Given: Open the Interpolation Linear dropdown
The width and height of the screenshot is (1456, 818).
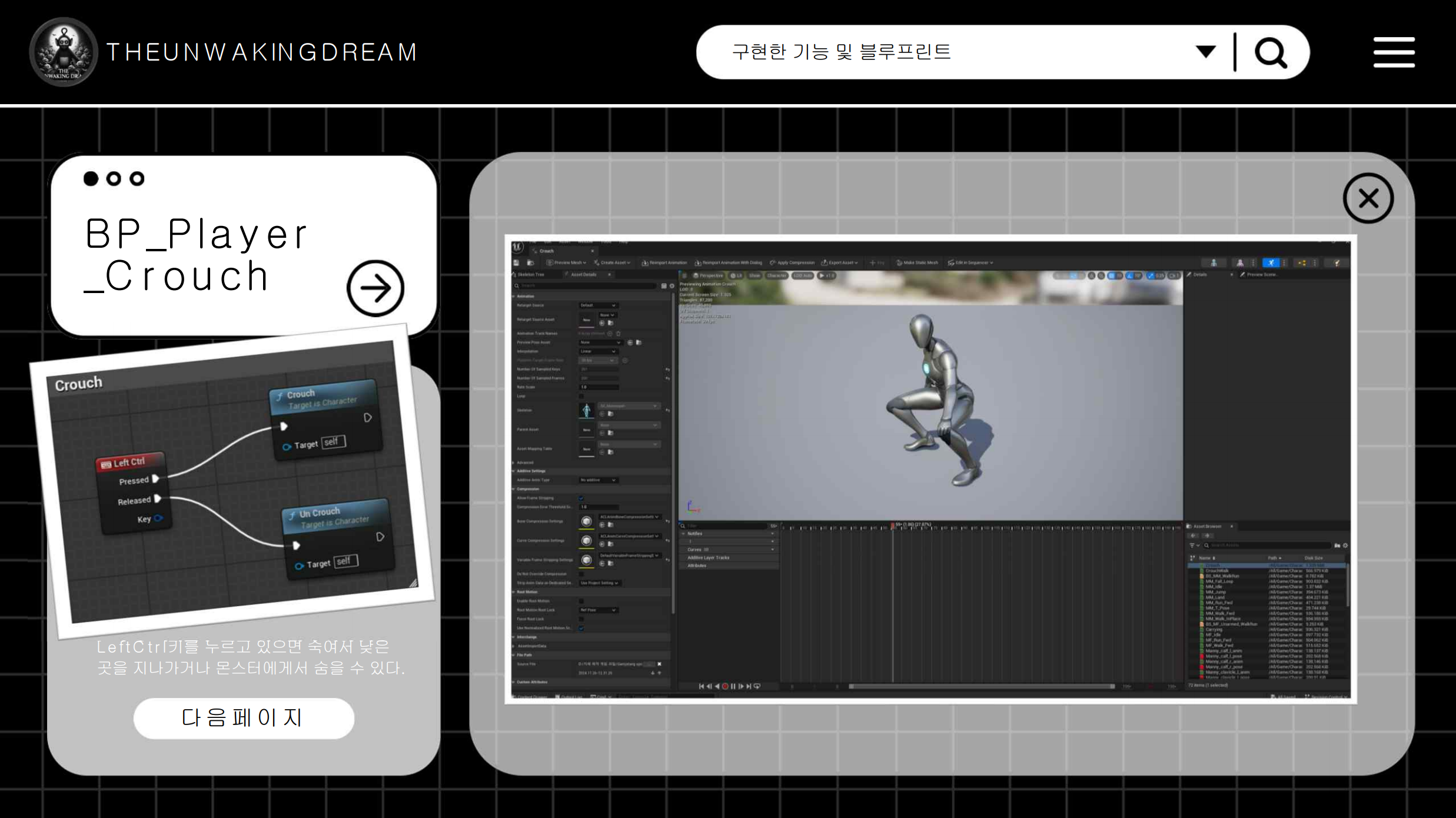Looking at the screenshot, I should point(598,351).
